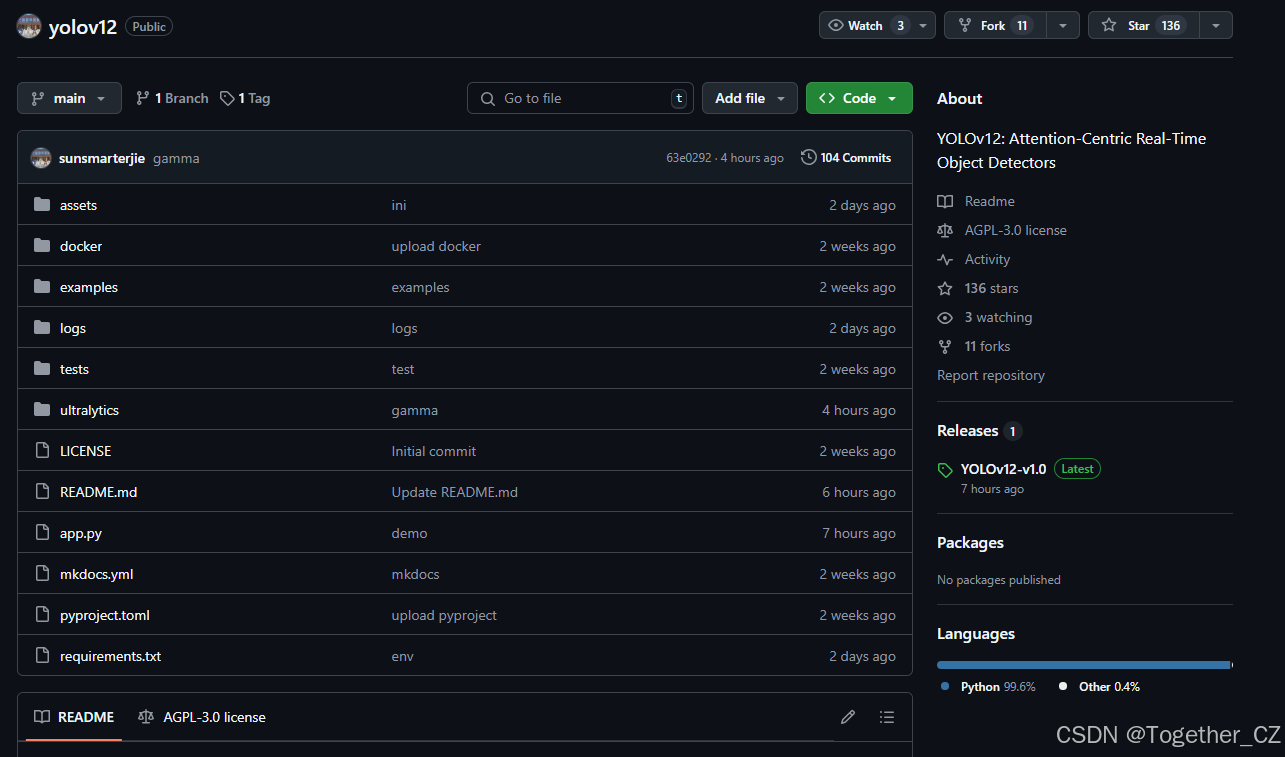This screenshot has width=1285, height=757.
Task: Open the app.py file
Action: click(x=81, y=533)
